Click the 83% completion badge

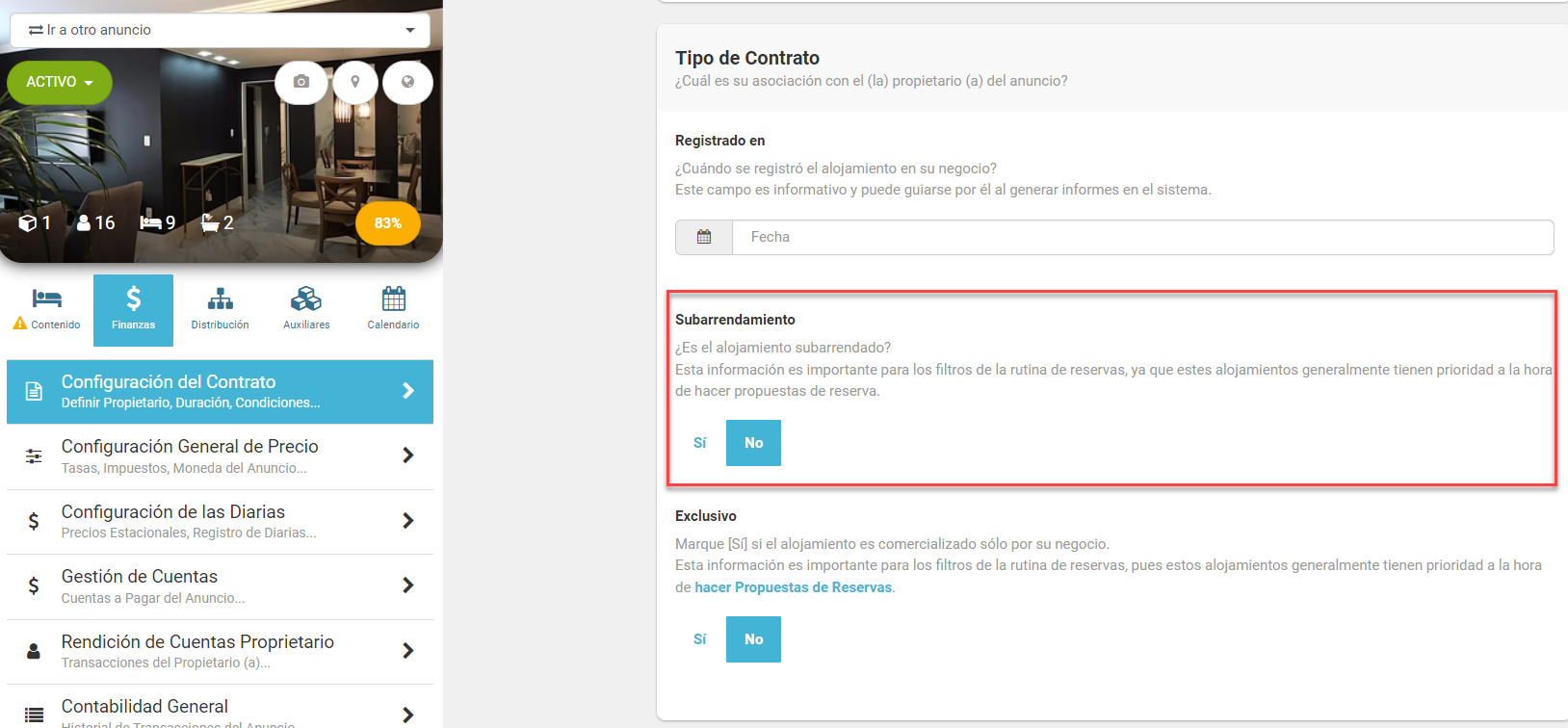388,222
